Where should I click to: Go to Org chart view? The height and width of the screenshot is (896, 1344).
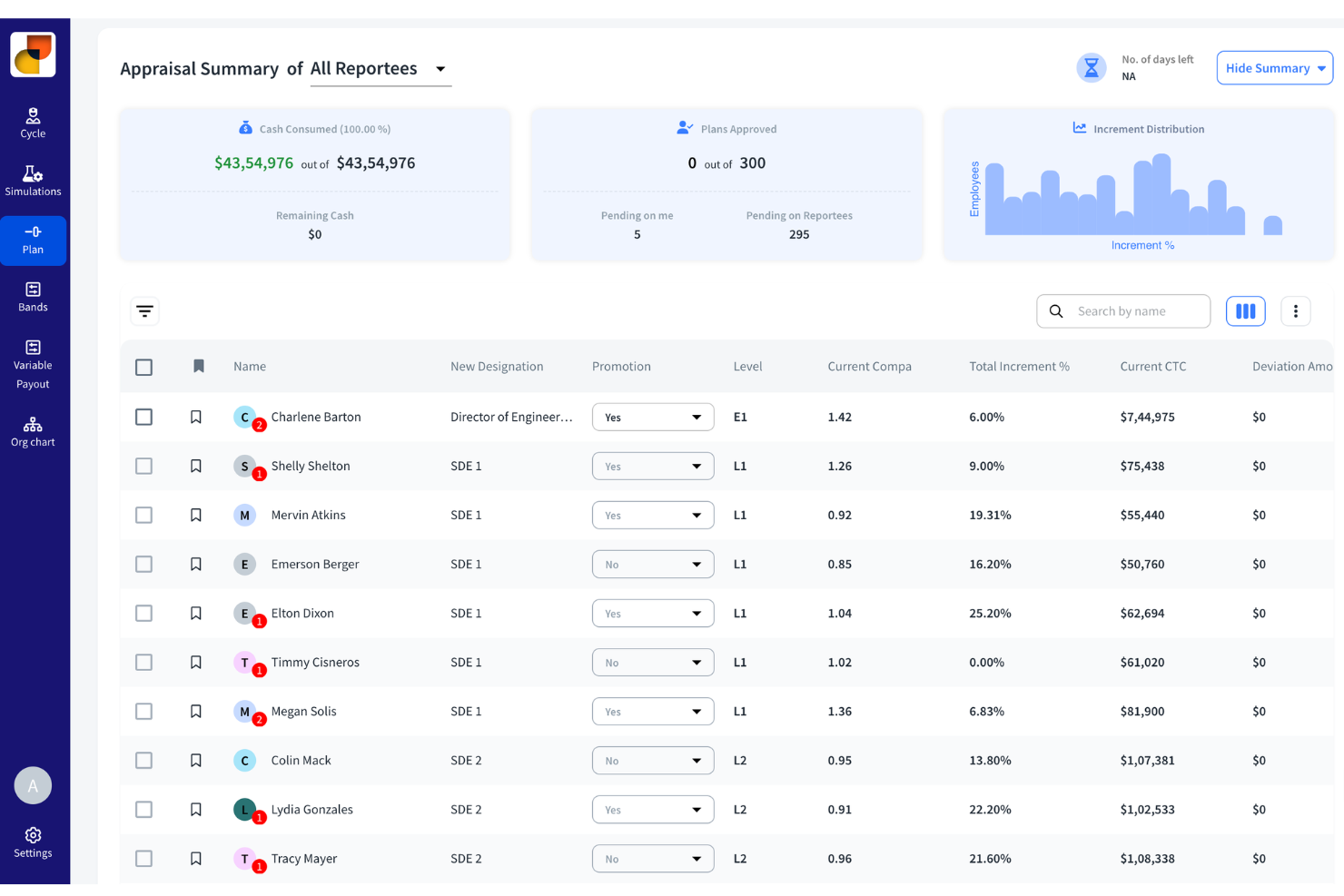click(x=33, y=432)
